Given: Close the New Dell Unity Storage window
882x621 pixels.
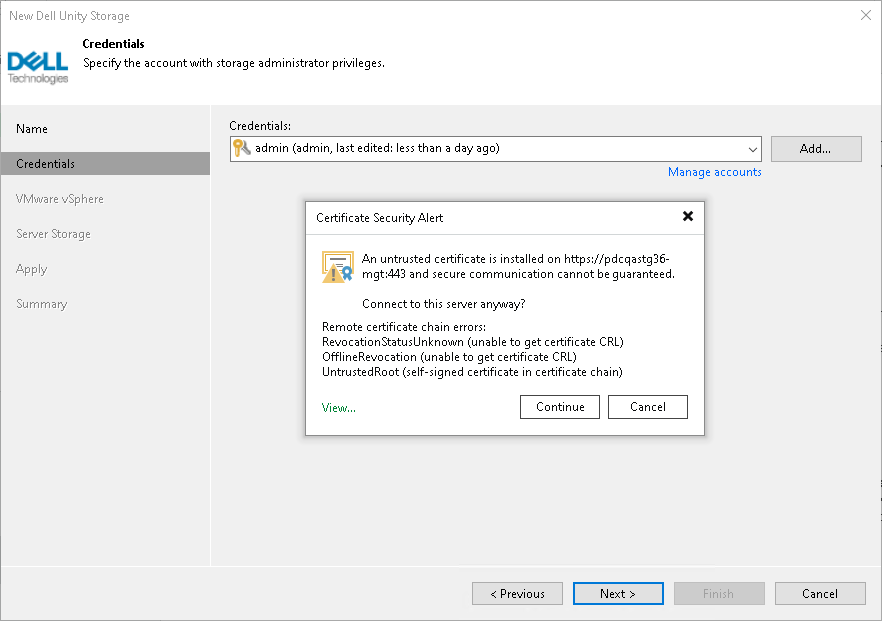Looking at the screenshot, I should click(866, 15).
